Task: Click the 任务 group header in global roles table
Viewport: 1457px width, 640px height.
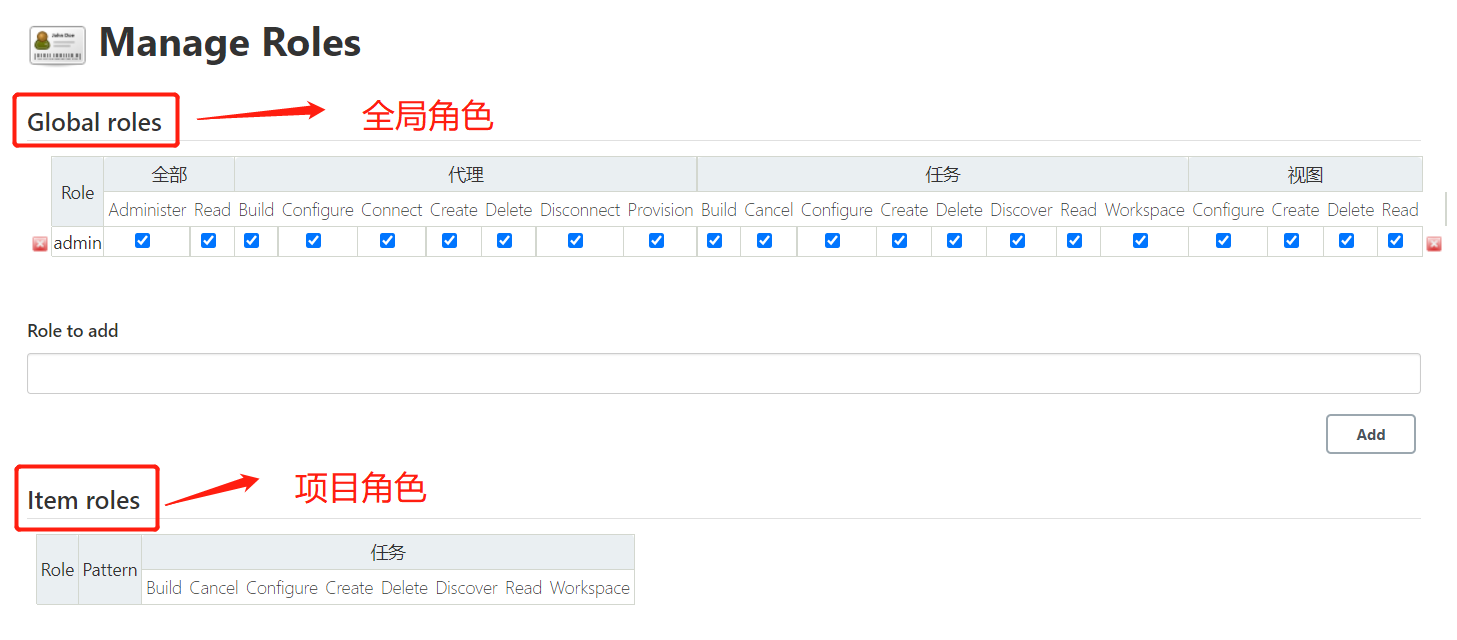Action: [943, 174]
